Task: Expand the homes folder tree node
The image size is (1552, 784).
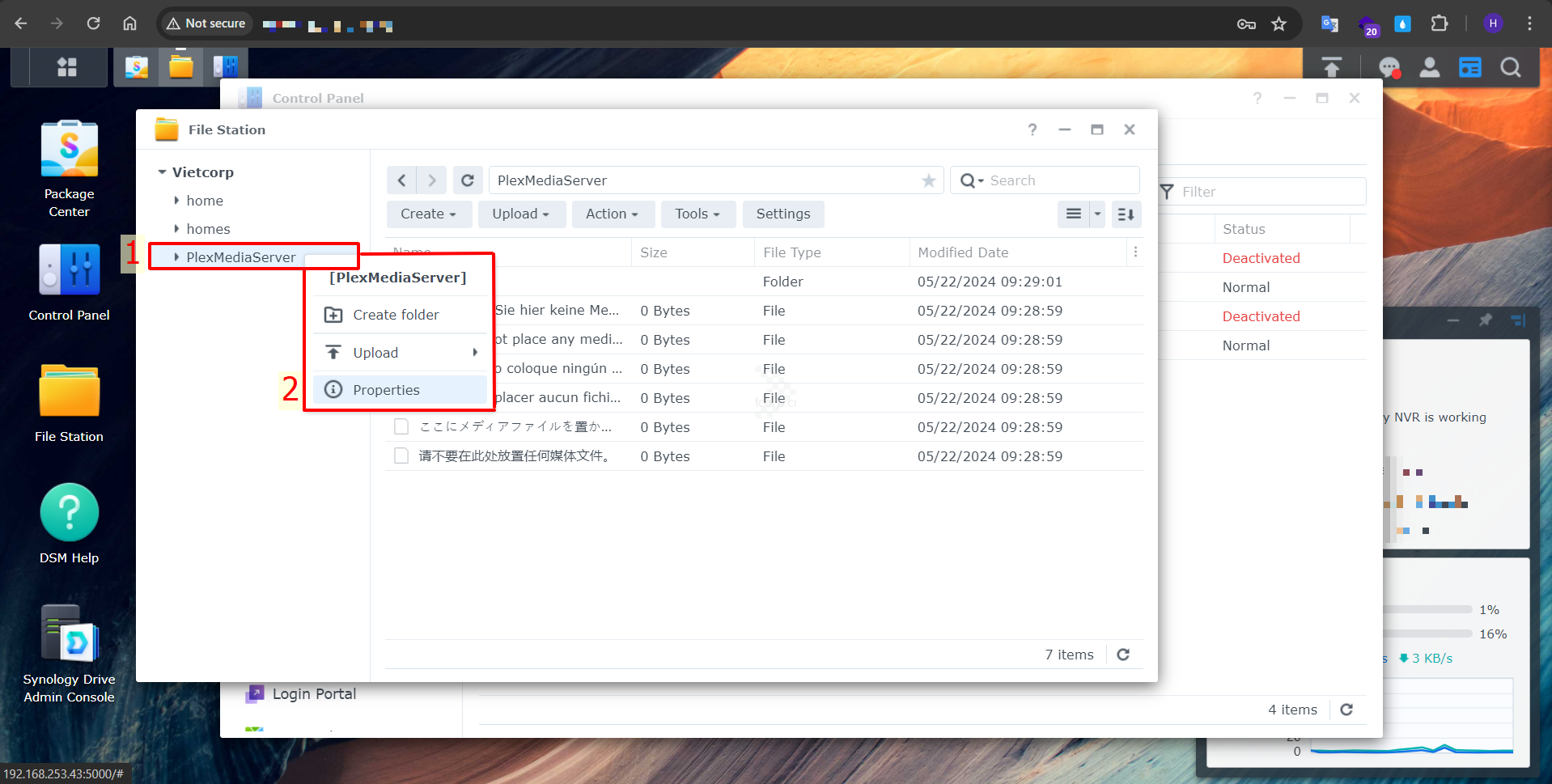Action: coord(176,229)
